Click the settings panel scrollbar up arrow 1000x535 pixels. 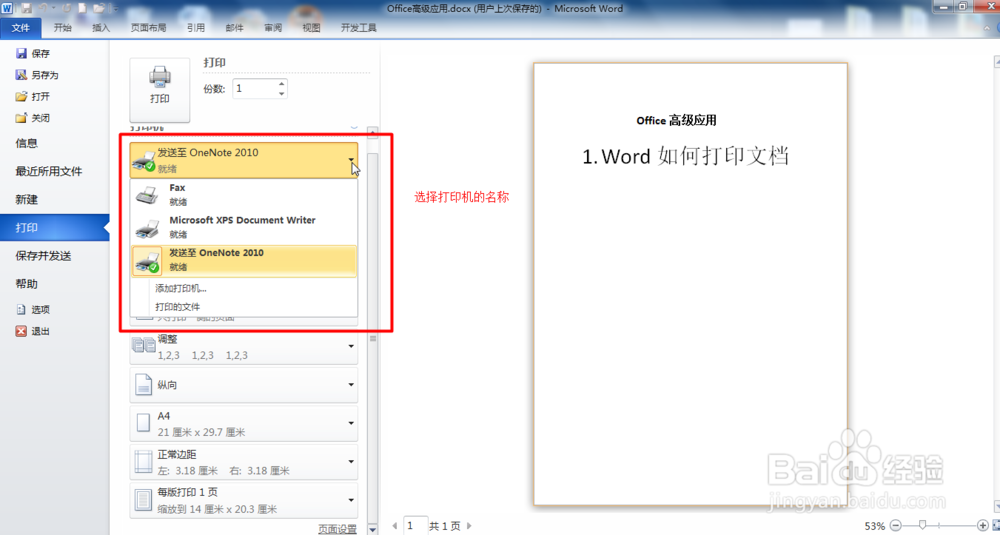click(373, 133)
